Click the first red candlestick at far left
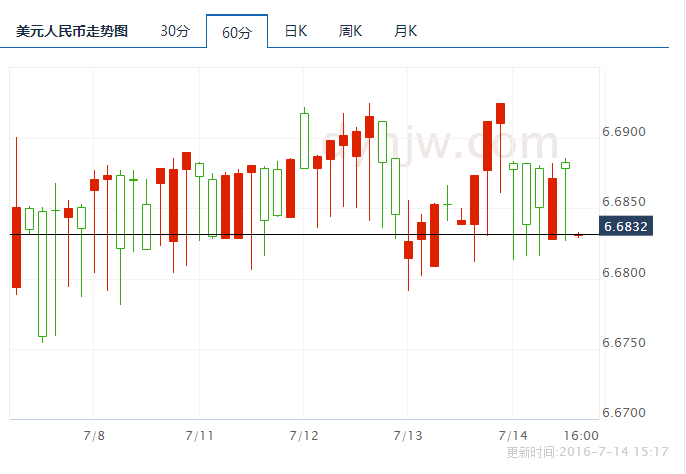Viewport: 686px width, 474px height. pos(17,247)
